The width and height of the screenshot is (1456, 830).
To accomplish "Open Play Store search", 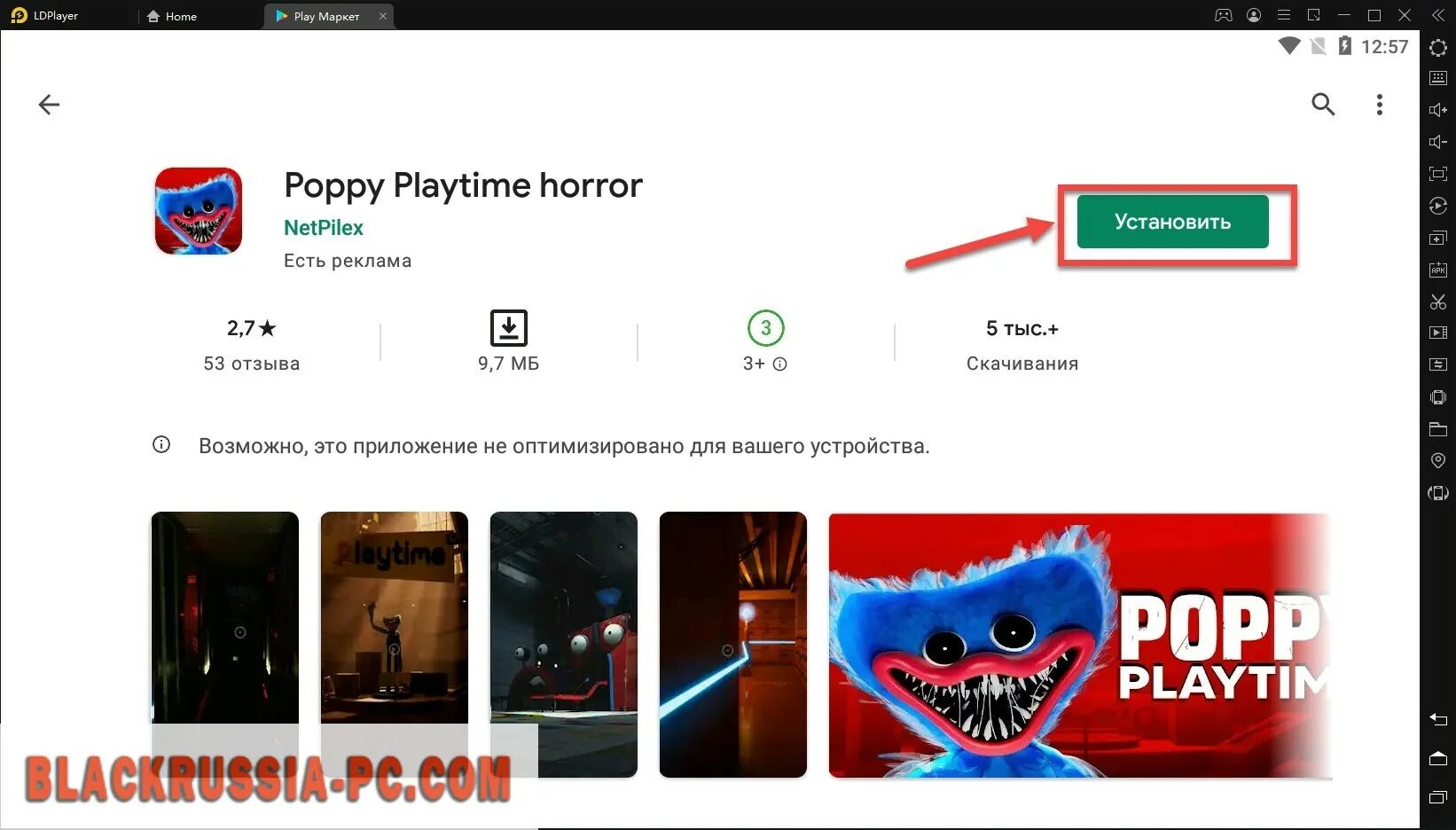I will coord(1323,105).
